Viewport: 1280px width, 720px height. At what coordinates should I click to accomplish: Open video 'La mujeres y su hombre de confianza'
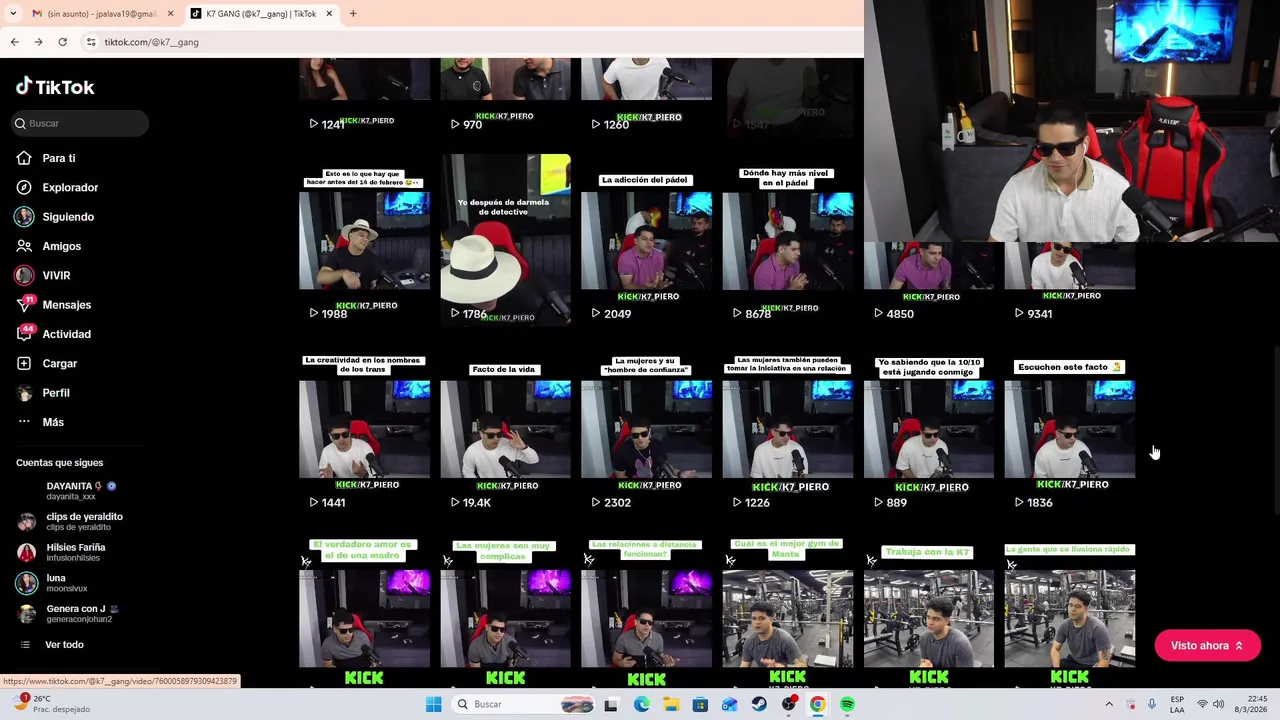646,429
